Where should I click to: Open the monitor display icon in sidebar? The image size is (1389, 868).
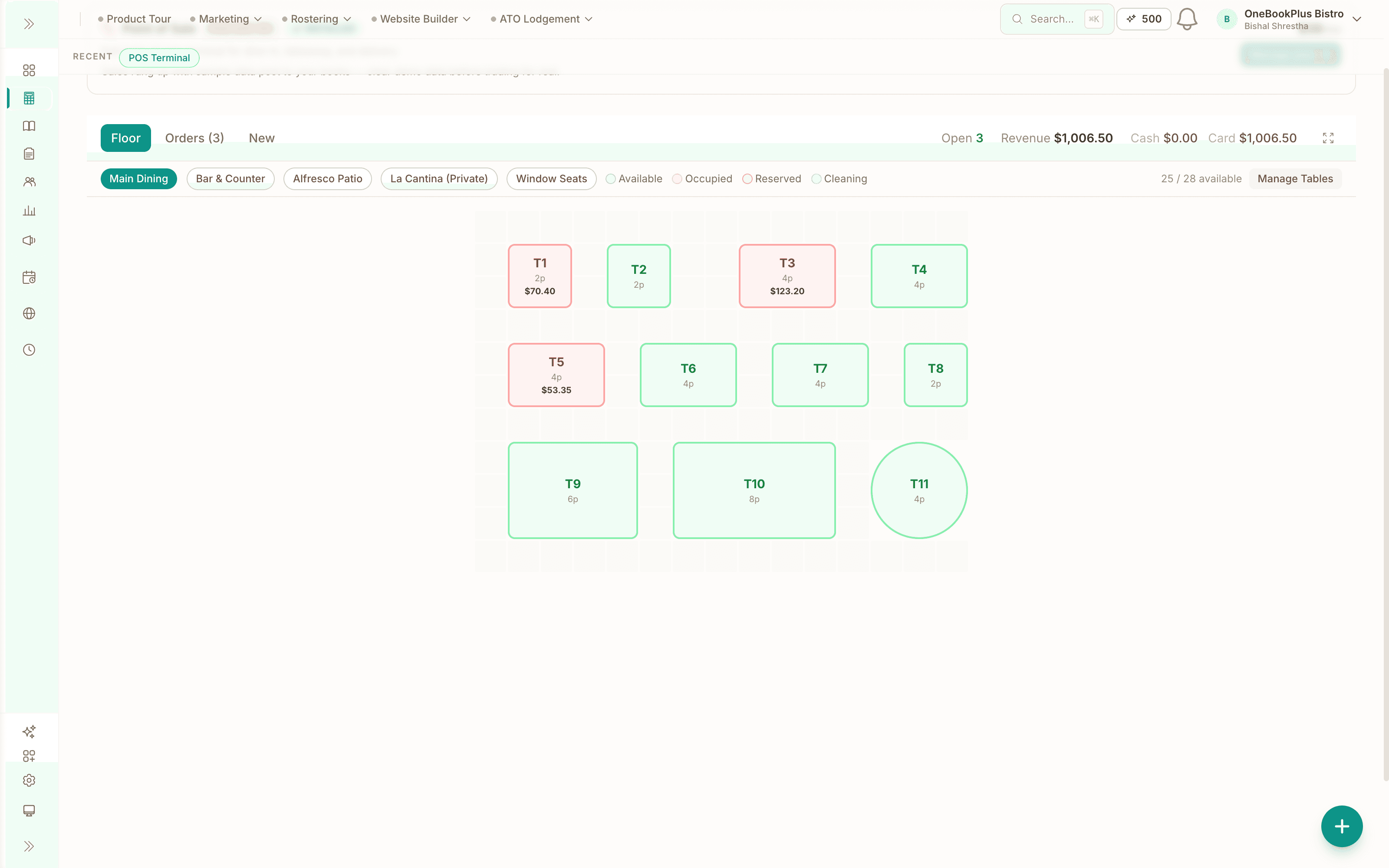(29, 811)
